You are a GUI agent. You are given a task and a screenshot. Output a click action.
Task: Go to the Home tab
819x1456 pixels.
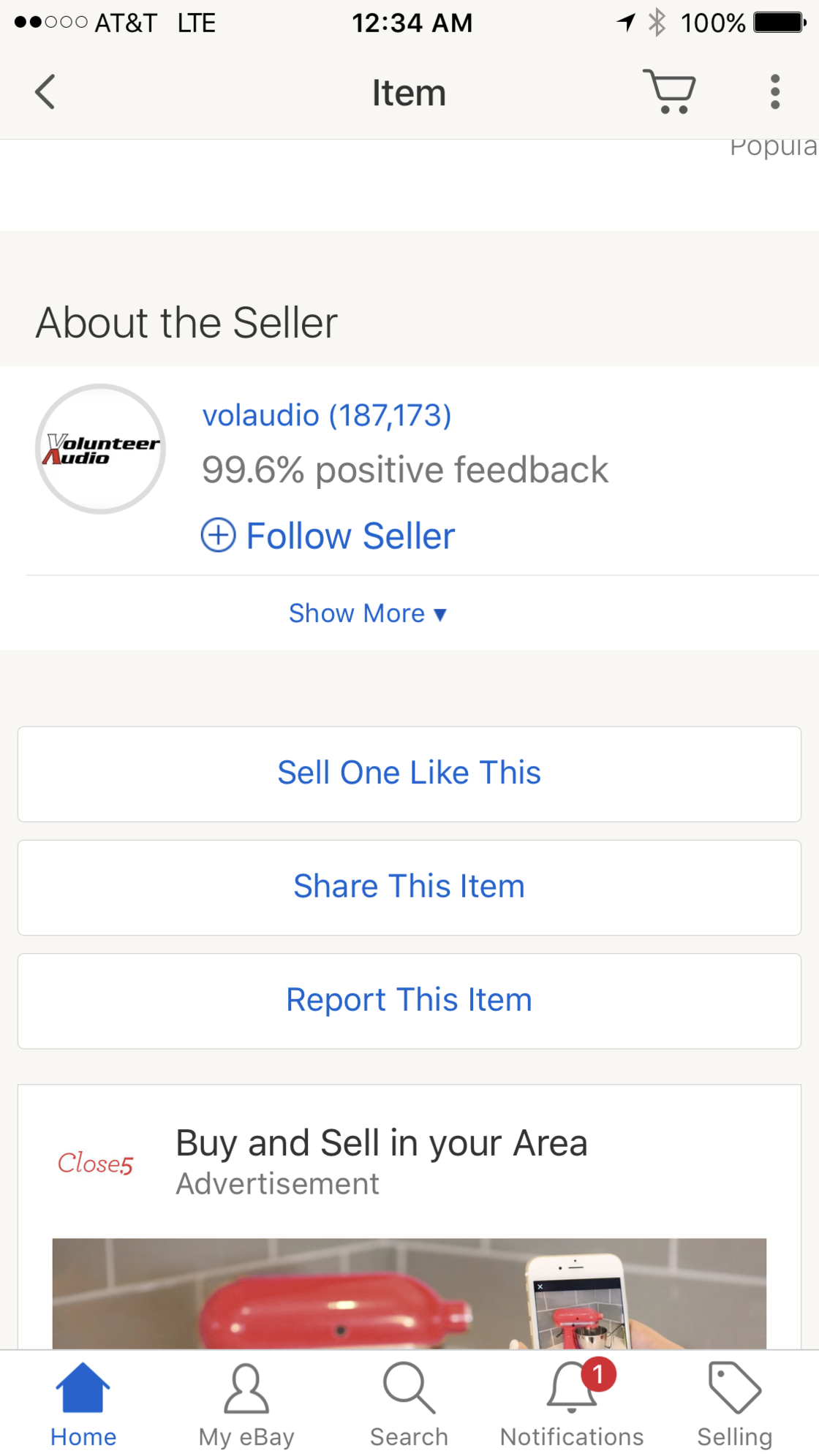point(83,1405)
